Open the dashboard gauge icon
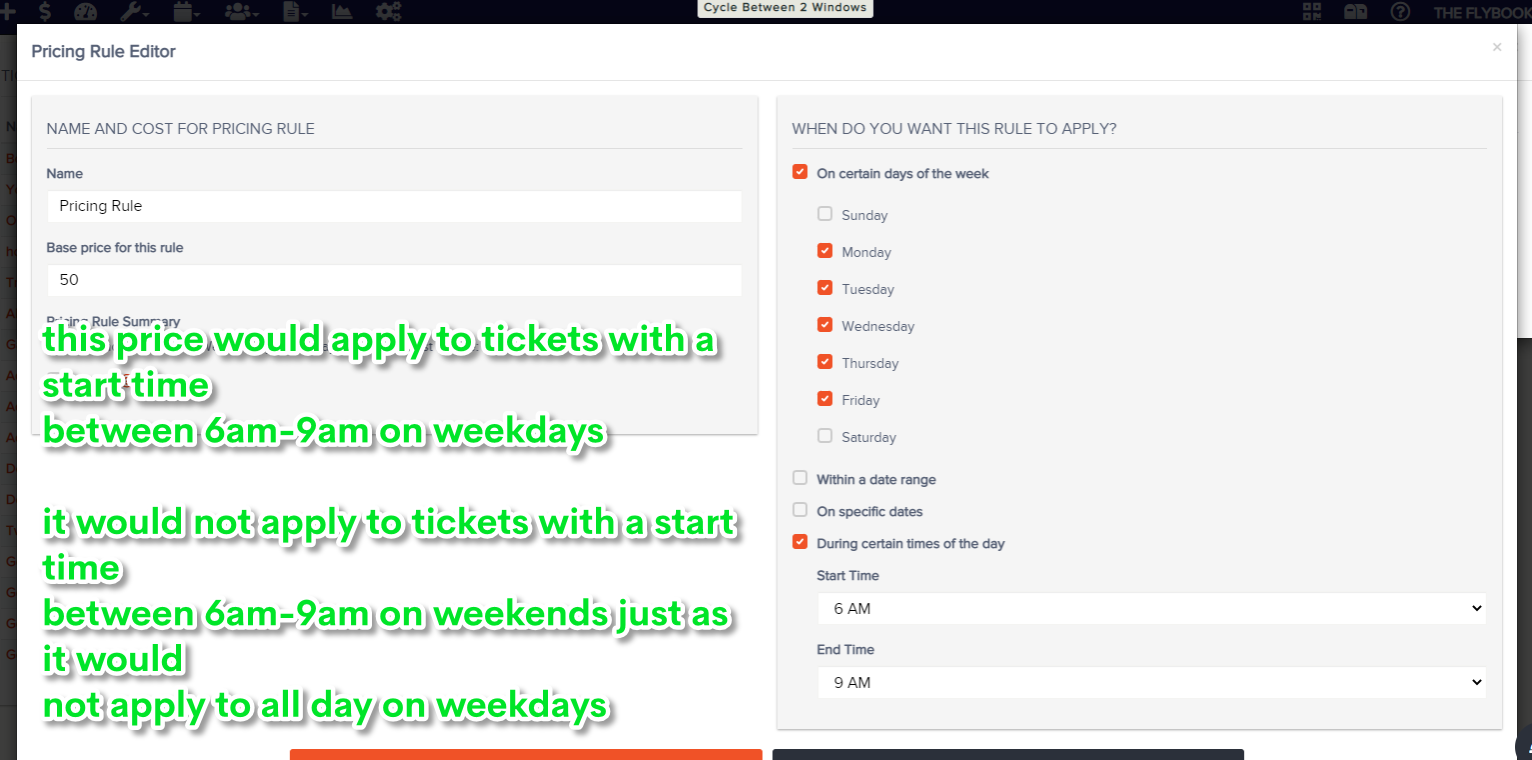Screen dimensions: 1532x760 (86, 11)
